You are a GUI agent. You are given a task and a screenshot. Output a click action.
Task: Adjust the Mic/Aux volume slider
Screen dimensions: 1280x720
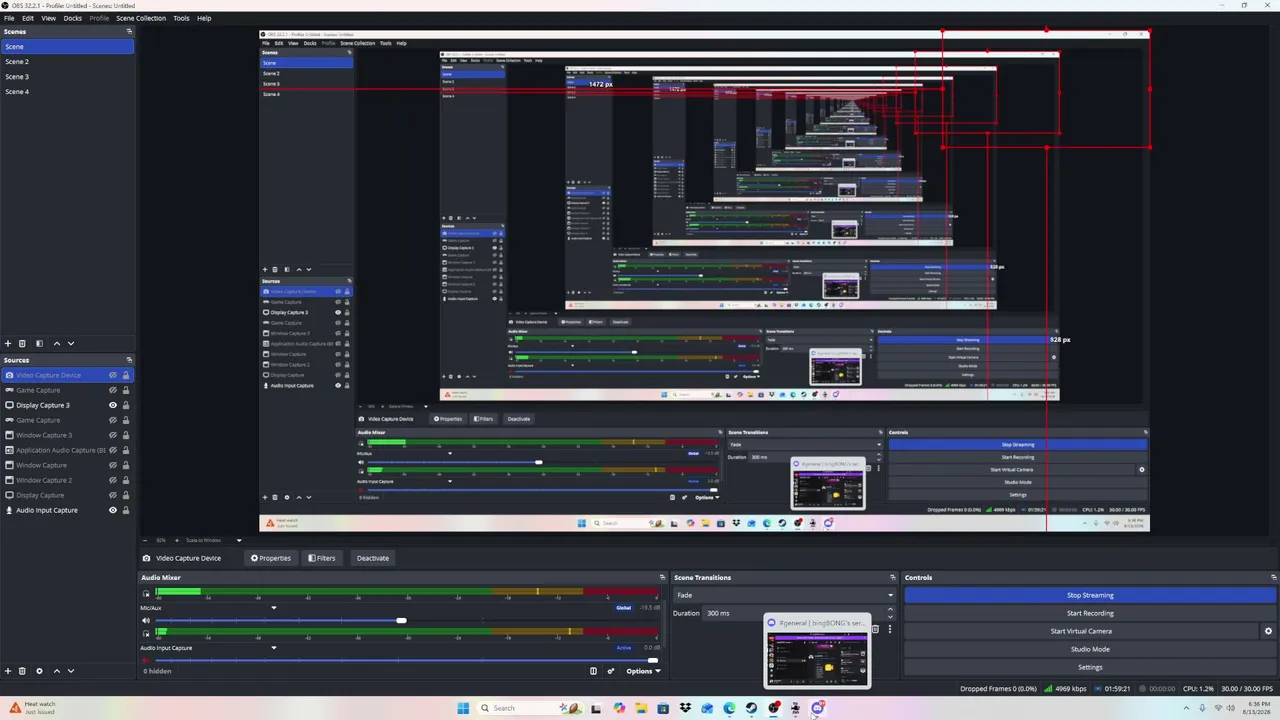pyautogui.click(x=401, y=620)
